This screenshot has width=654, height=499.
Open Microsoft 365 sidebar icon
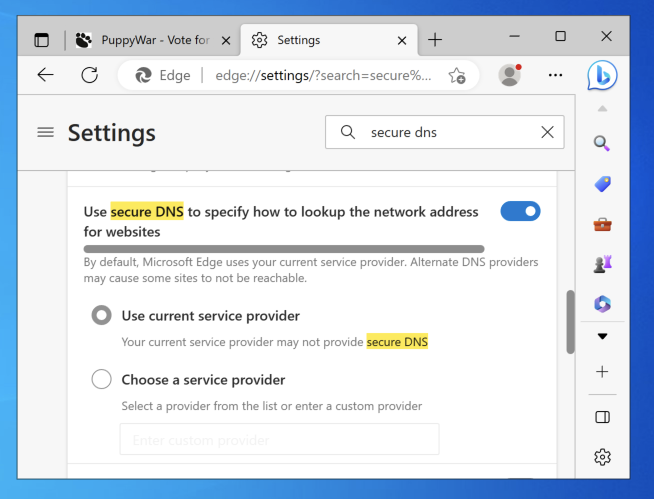pyautogui.click(x=602, y=304)
